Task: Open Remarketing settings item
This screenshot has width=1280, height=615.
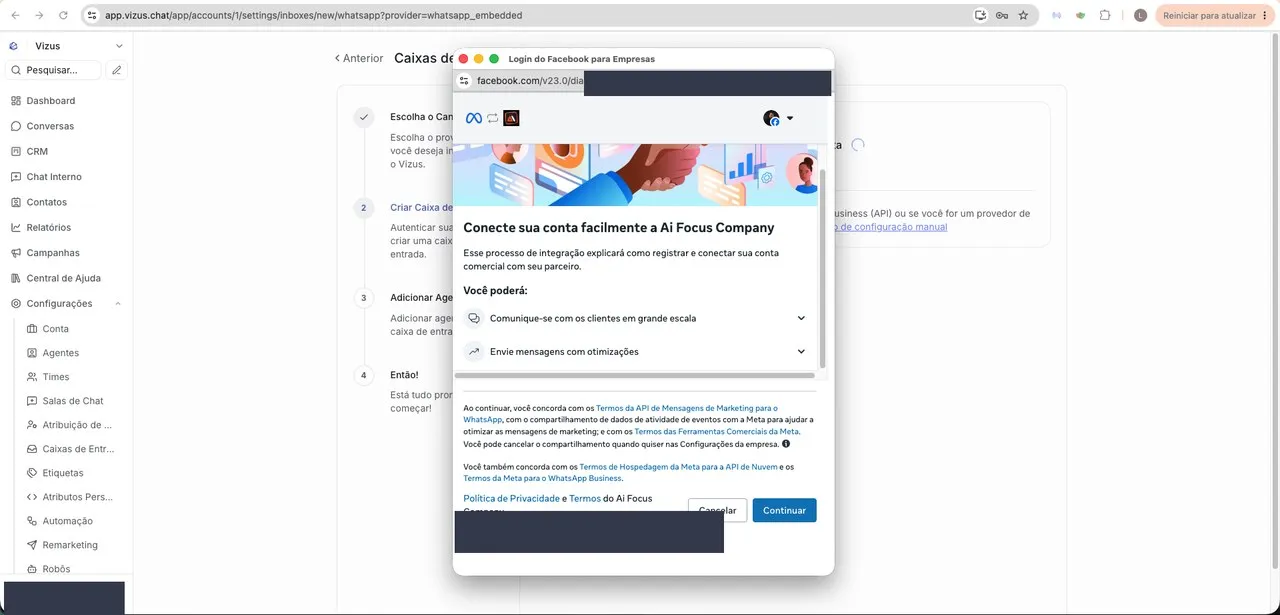Action: point(70,545)
